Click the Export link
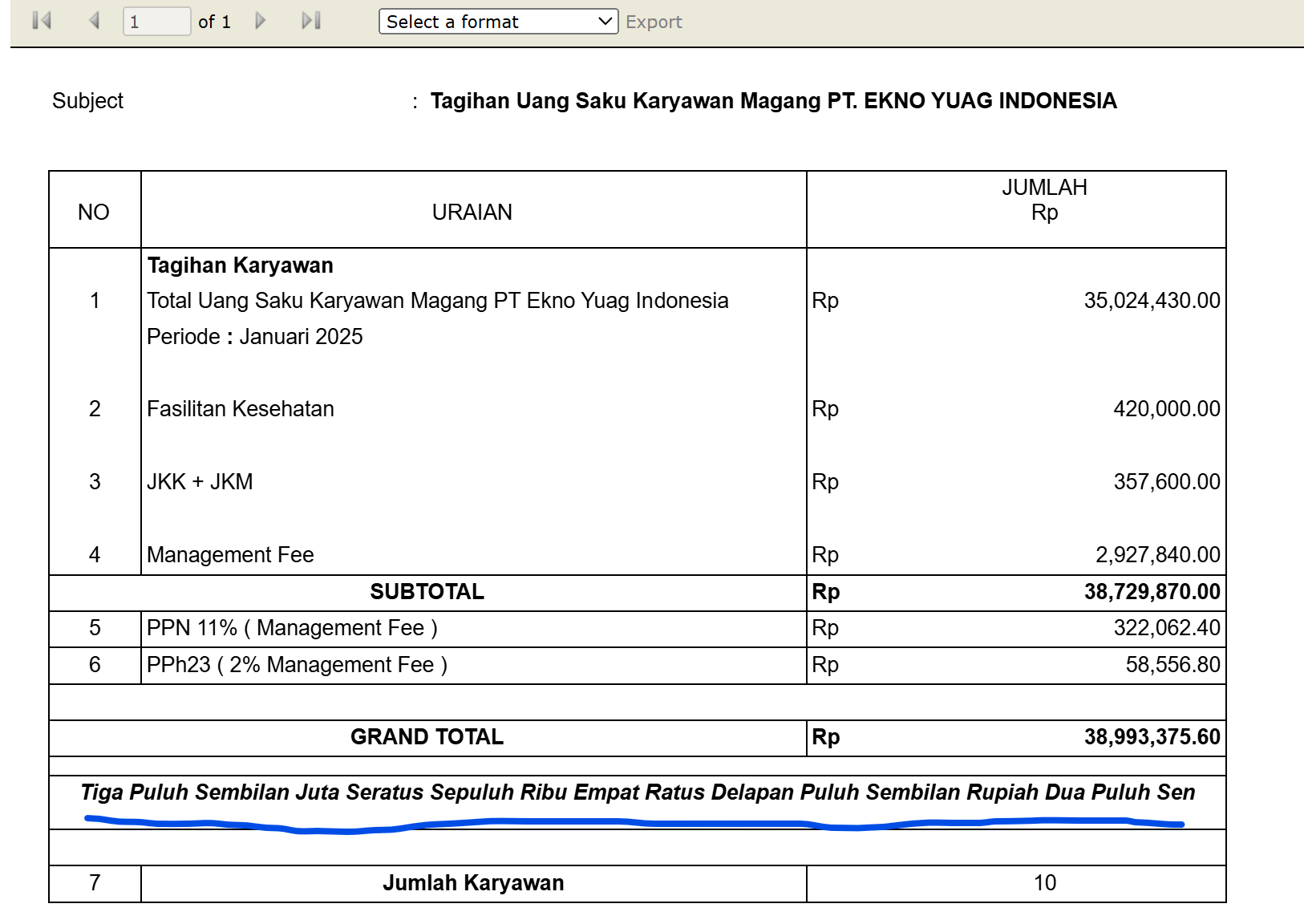Screen dimensions: 1304x924 click(654, 22)
